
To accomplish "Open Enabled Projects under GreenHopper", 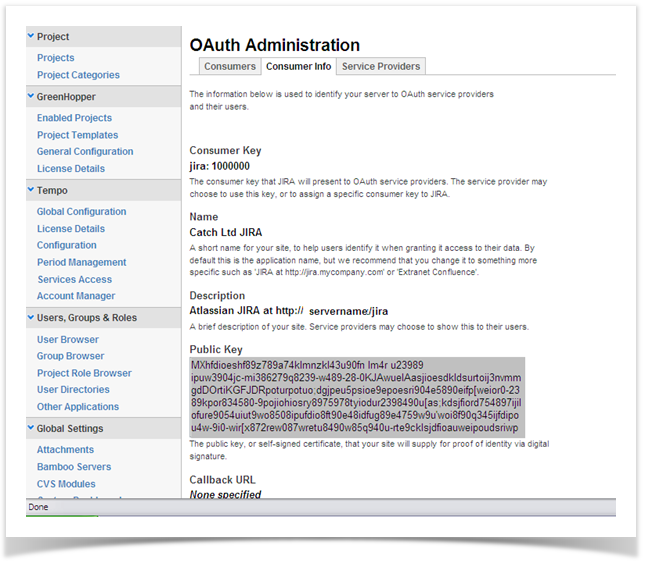I will (74, 118).
